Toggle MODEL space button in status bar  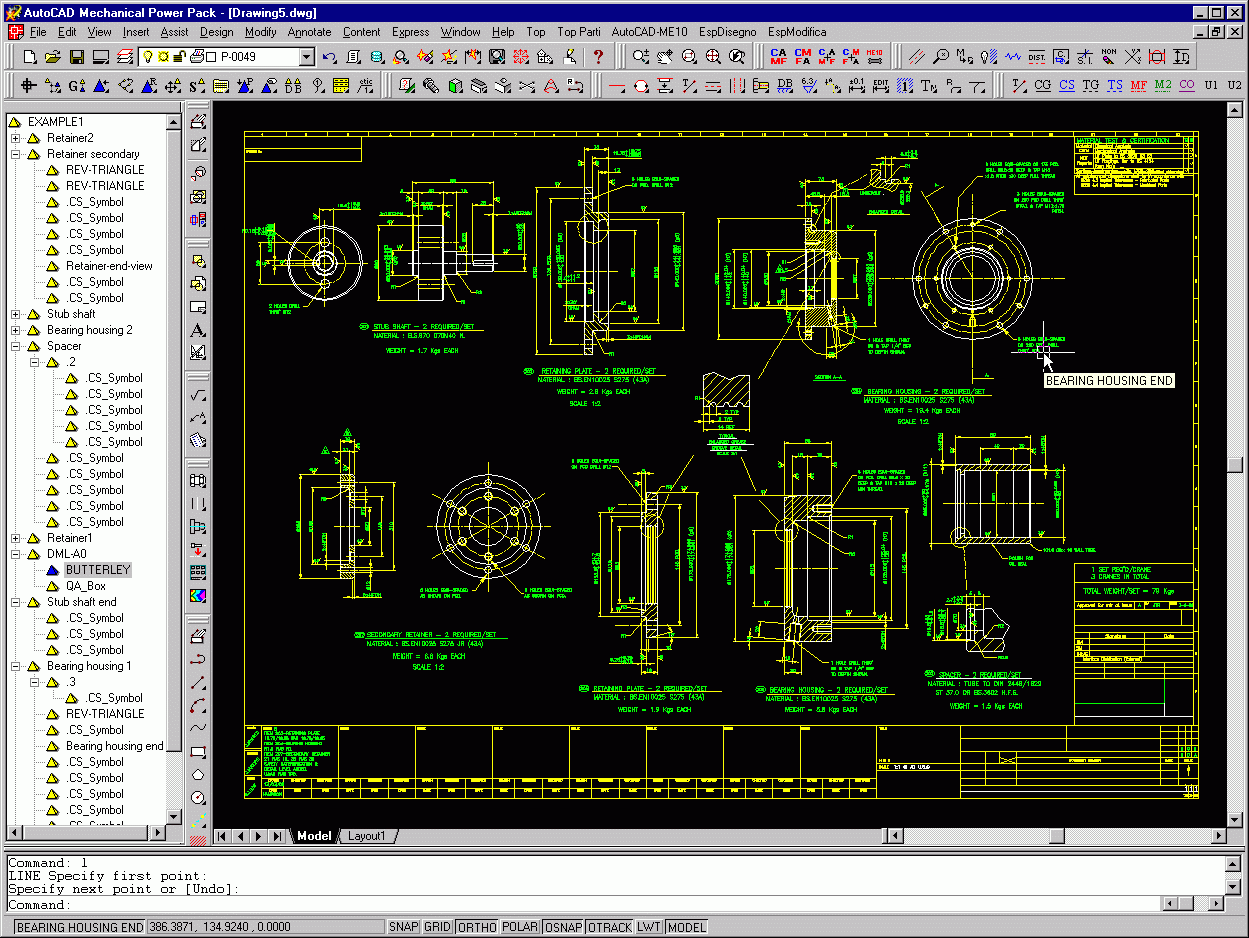[686, 927]
